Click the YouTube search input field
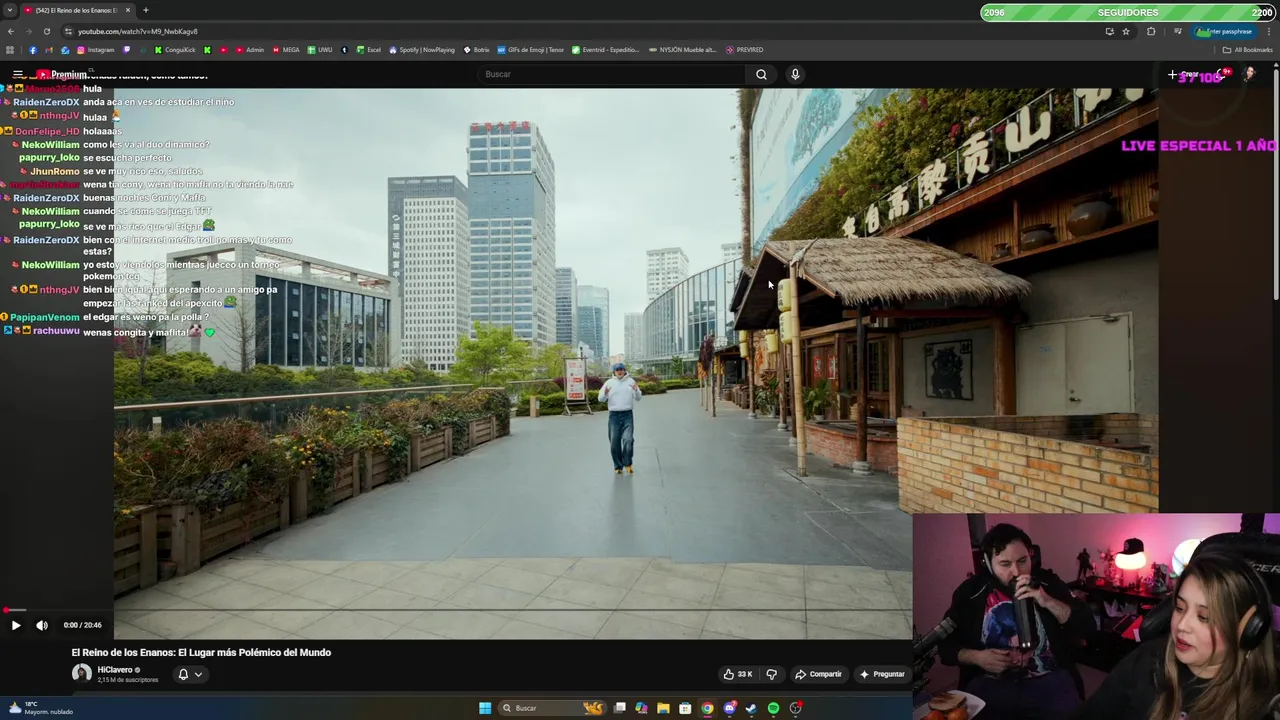The image size is (1280, 720). pos(611,74)
